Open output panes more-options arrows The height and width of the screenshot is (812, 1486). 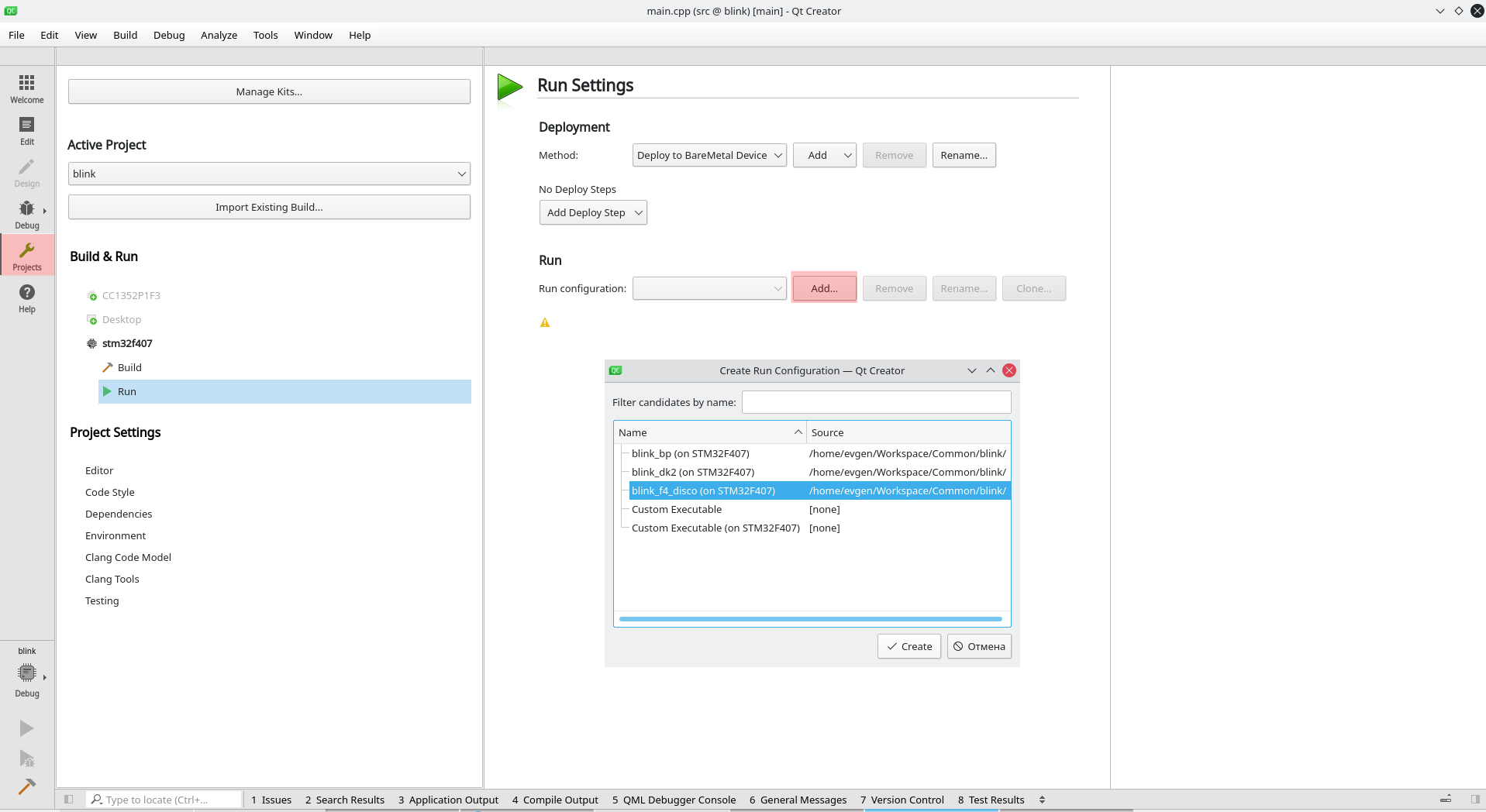point(1043,800)
